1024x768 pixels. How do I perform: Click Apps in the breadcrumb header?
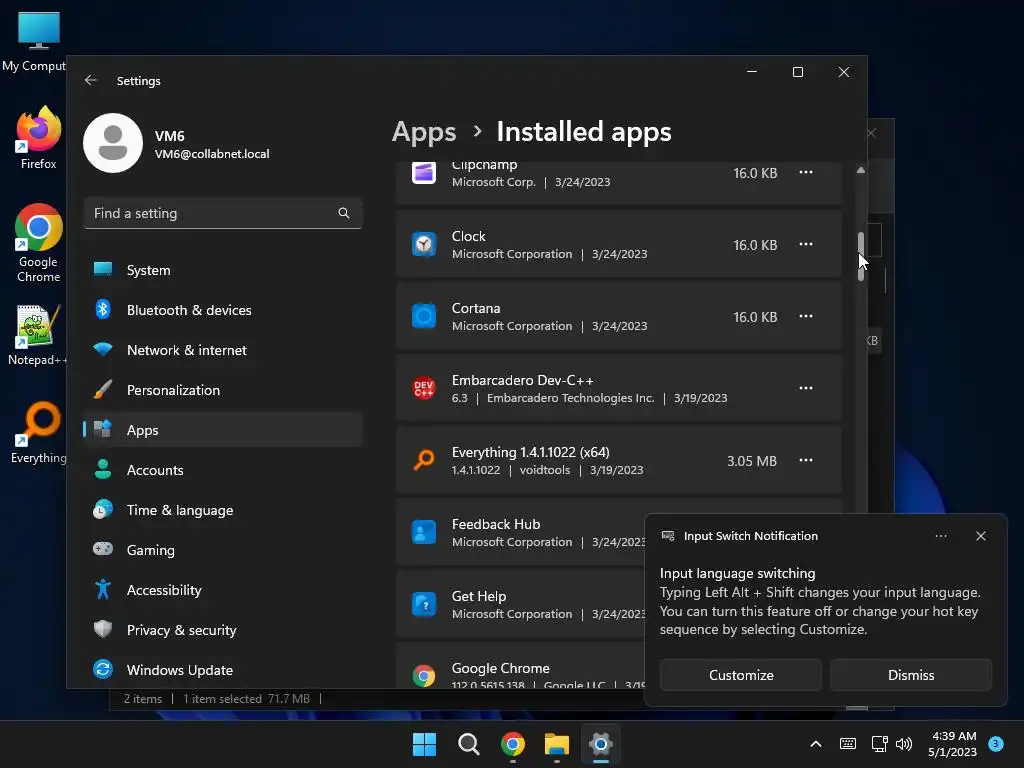pyautogui.click(x=424, y=132)
